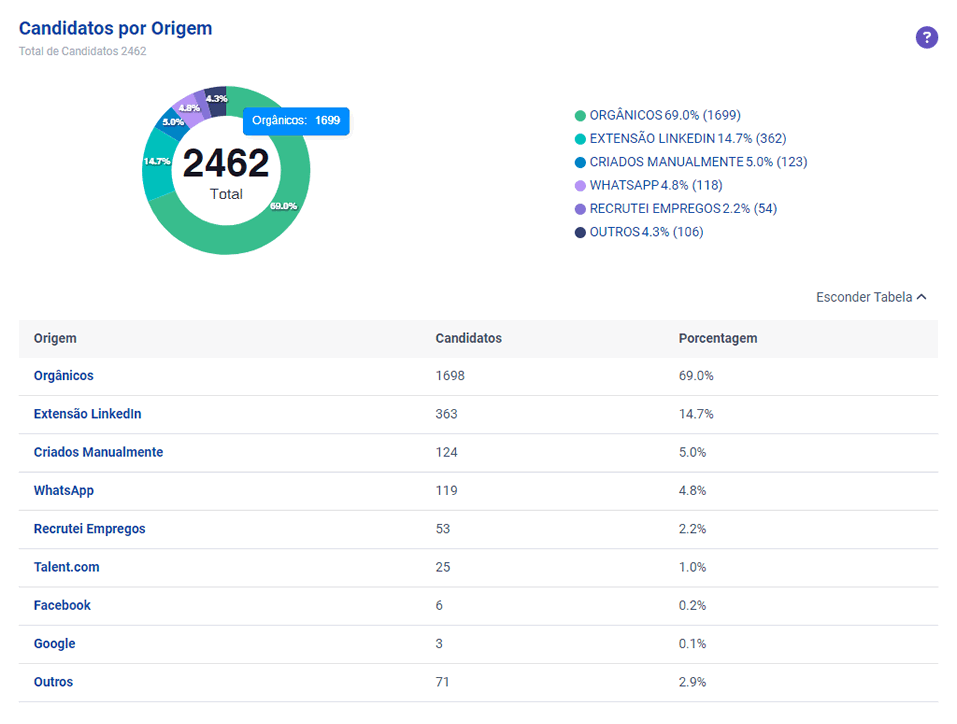Click the Origem column header
This screenshot has height=724, width=957.
coord(55,338)
